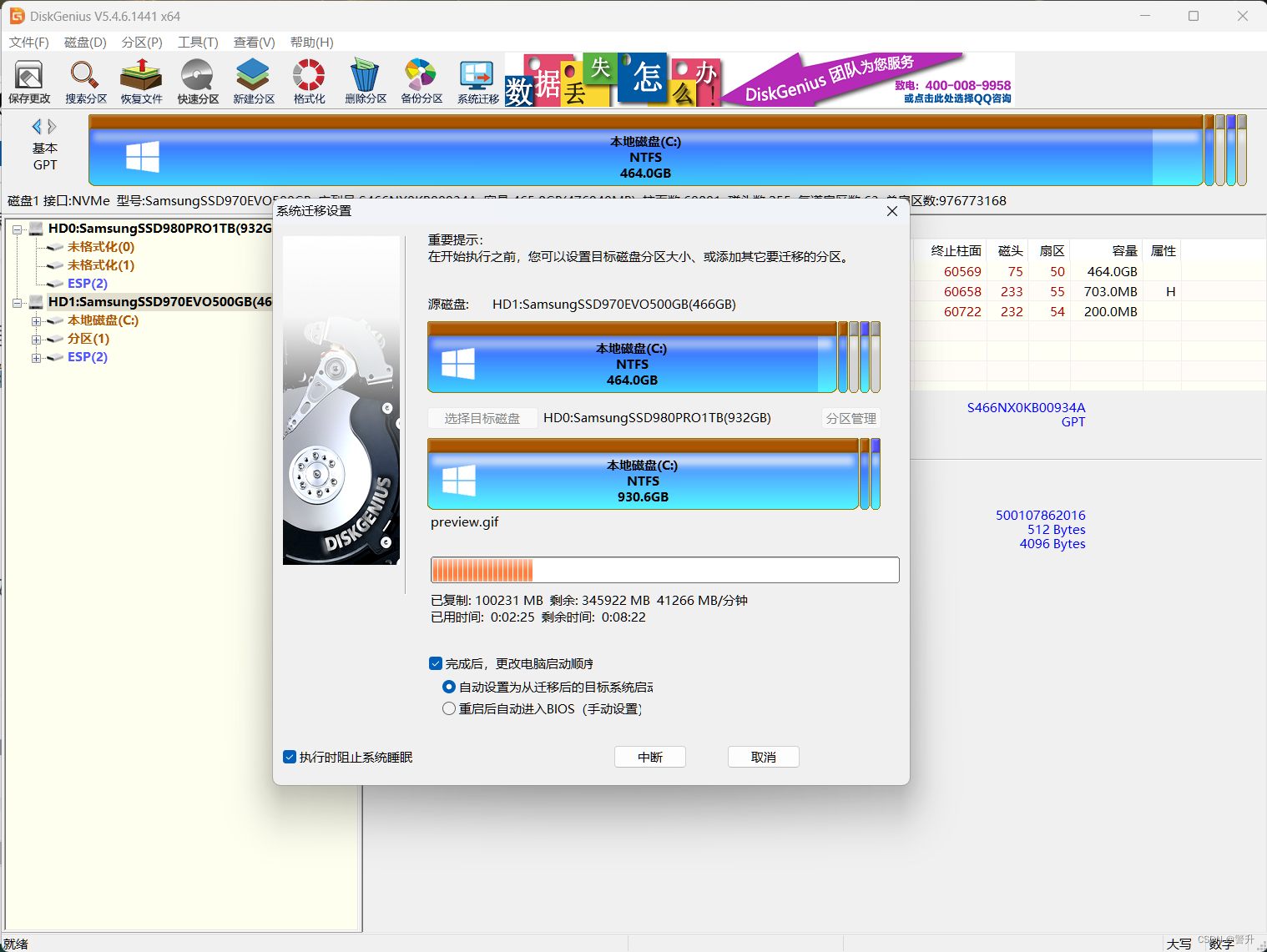Click the 就绪 status bar text
Image resolution: width=1267 pixels, height=952 pixels.
[x=16, y=944]
